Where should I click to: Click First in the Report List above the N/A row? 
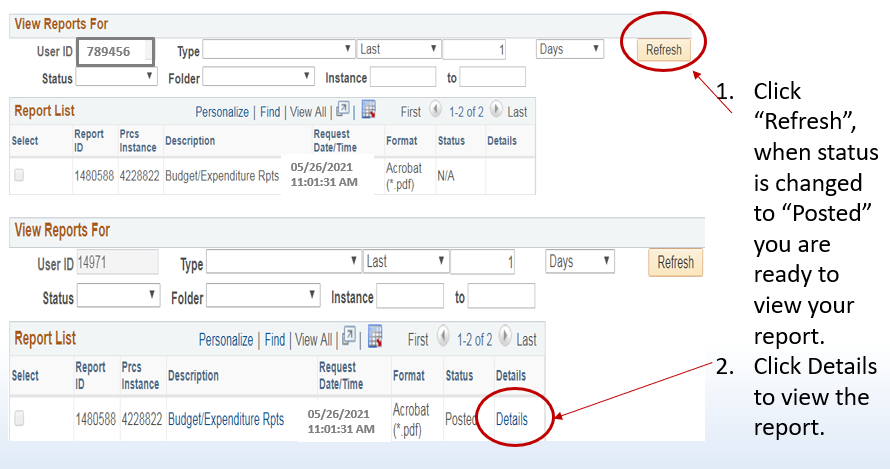tap(410, 112)
